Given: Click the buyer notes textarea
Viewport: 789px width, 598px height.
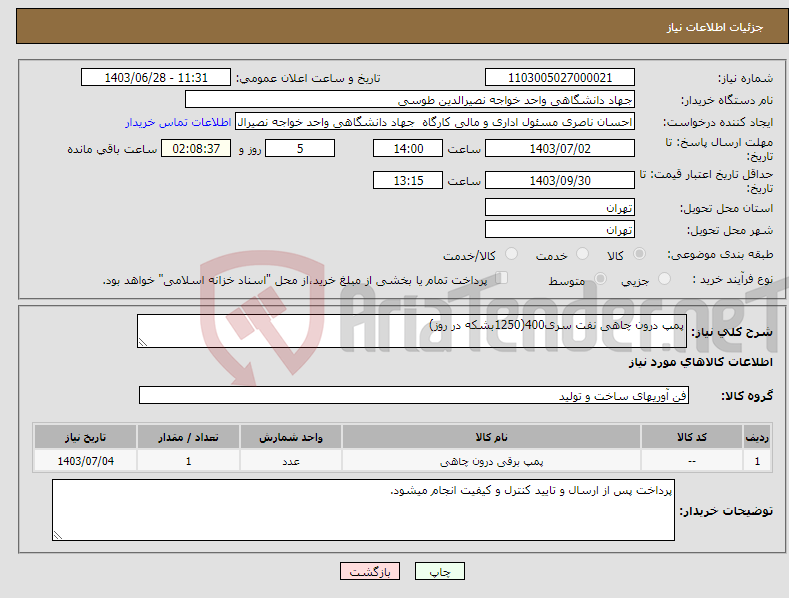Looking at the screenshot, I should pos(363,510).
